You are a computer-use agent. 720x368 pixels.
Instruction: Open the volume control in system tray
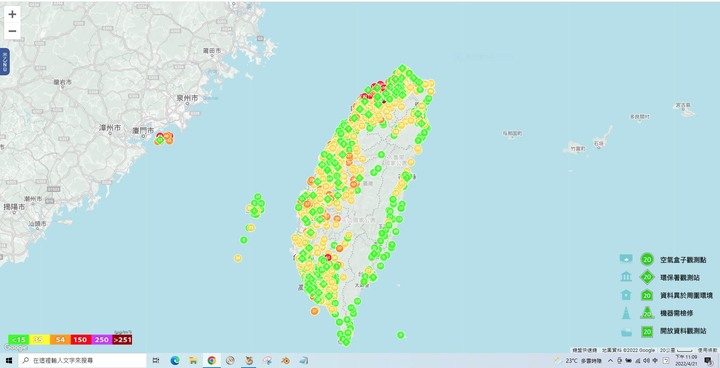647,361
